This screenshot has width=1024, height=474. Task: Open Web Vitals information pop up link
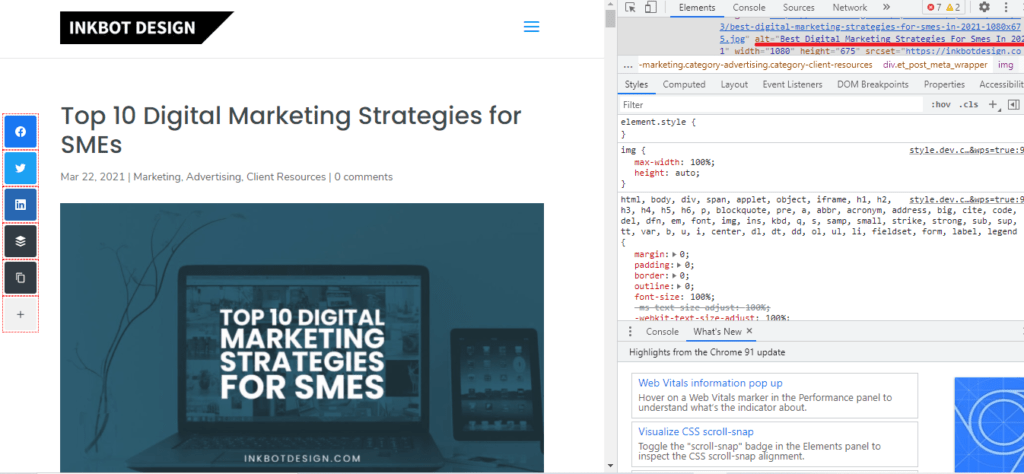click(x=710, y=383)
